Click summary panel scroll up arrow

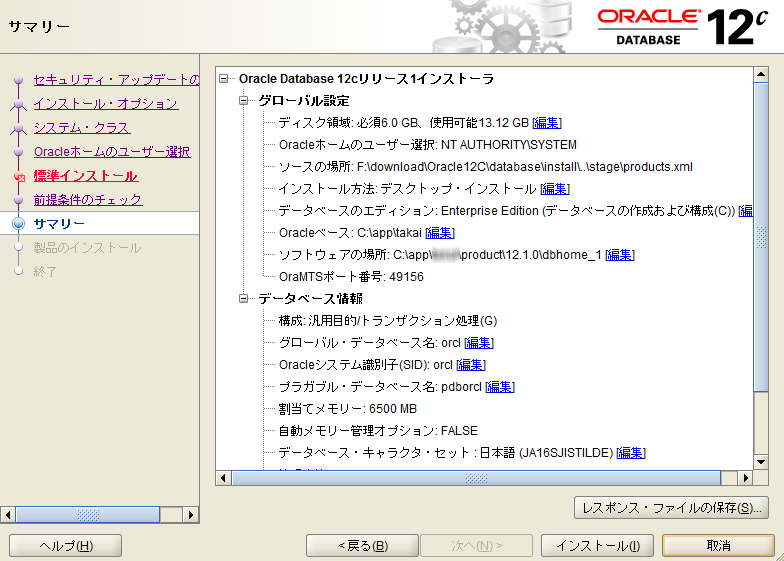click(x=761, y=75)
